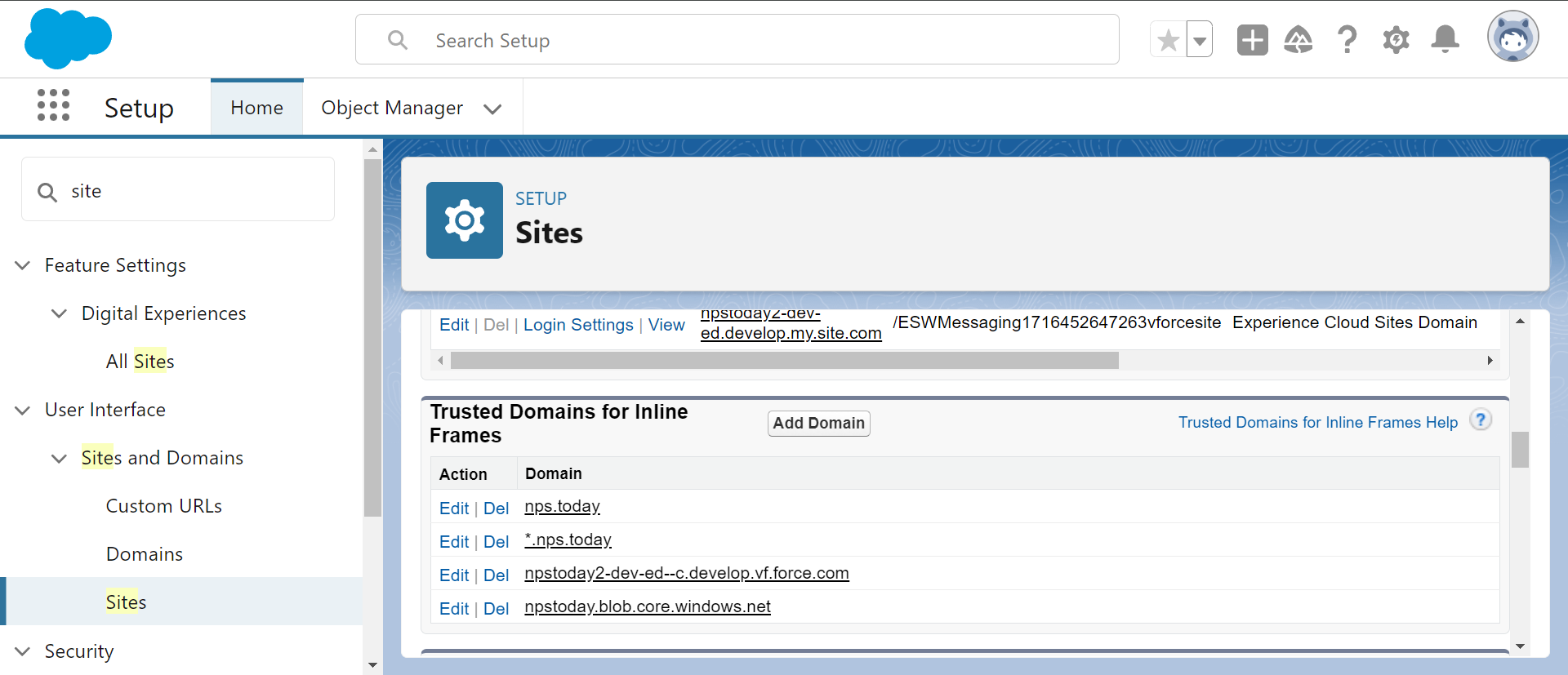Switch to the Object Manager tab
Viewport: 1568px width, 675px height.
point(392,108)
